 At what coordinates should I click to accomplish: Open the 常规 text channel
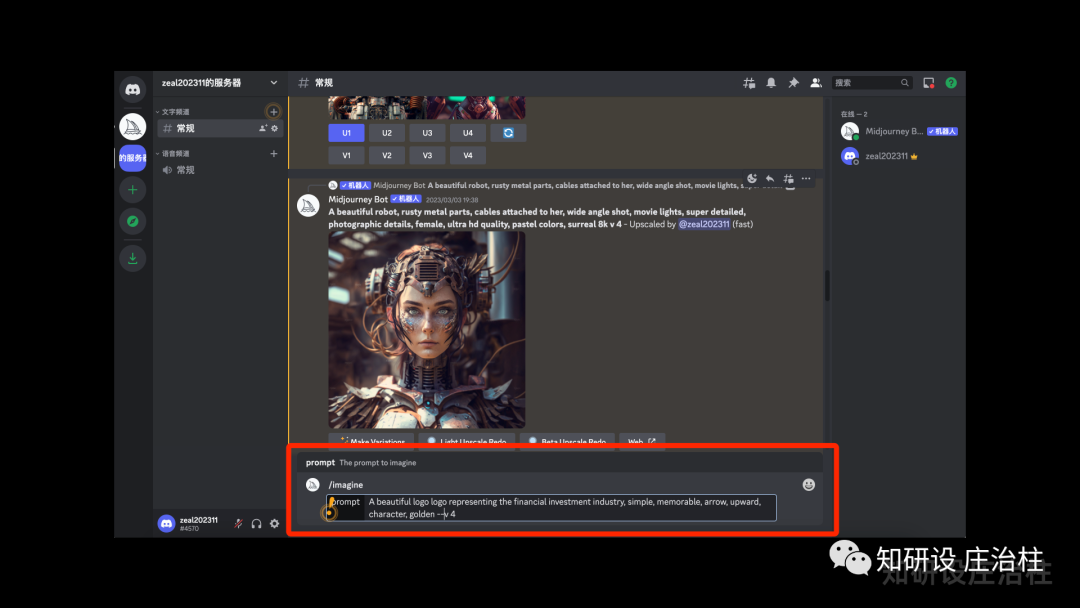coord(220,128)
